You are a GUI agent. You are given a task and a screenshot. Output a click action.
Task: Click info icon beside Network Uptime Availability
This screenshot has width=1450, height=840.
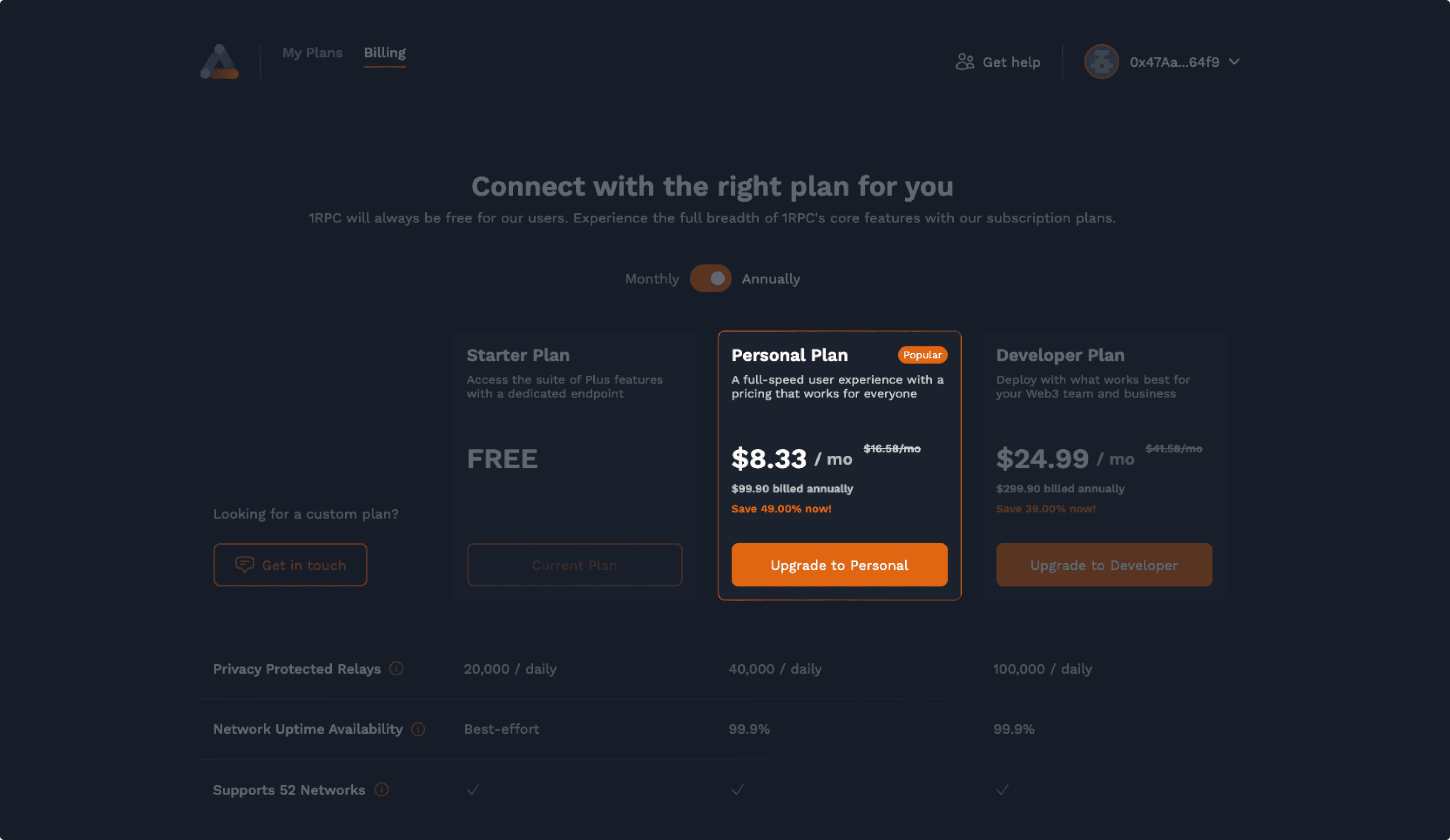tap(418, 729)
